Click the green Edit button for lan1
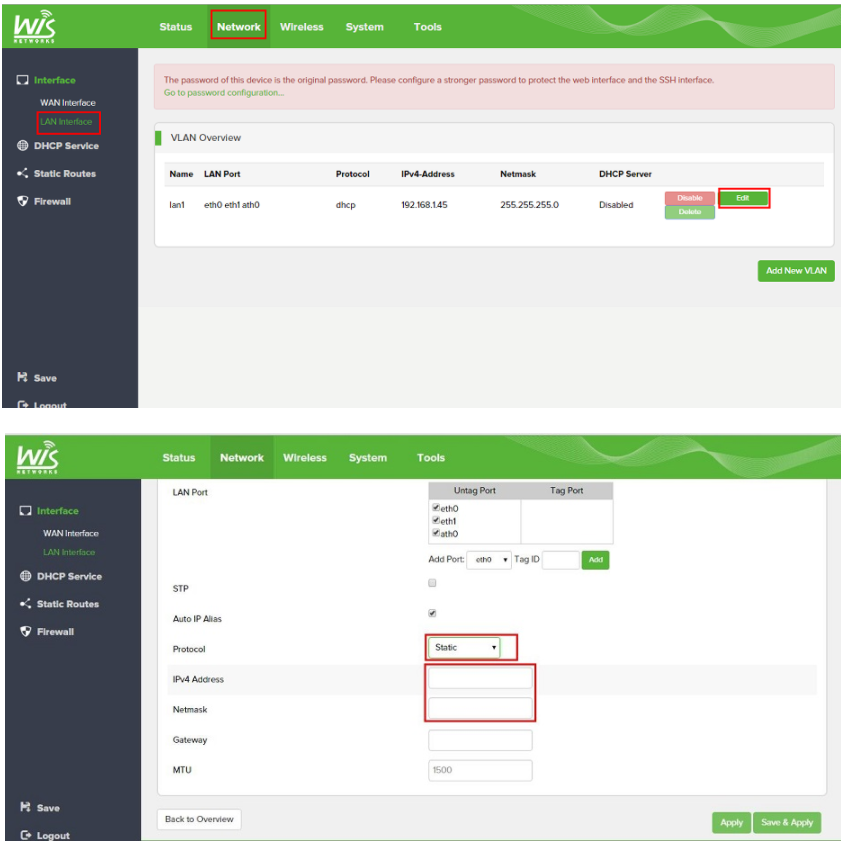The image size is (841, 844). 743,198
